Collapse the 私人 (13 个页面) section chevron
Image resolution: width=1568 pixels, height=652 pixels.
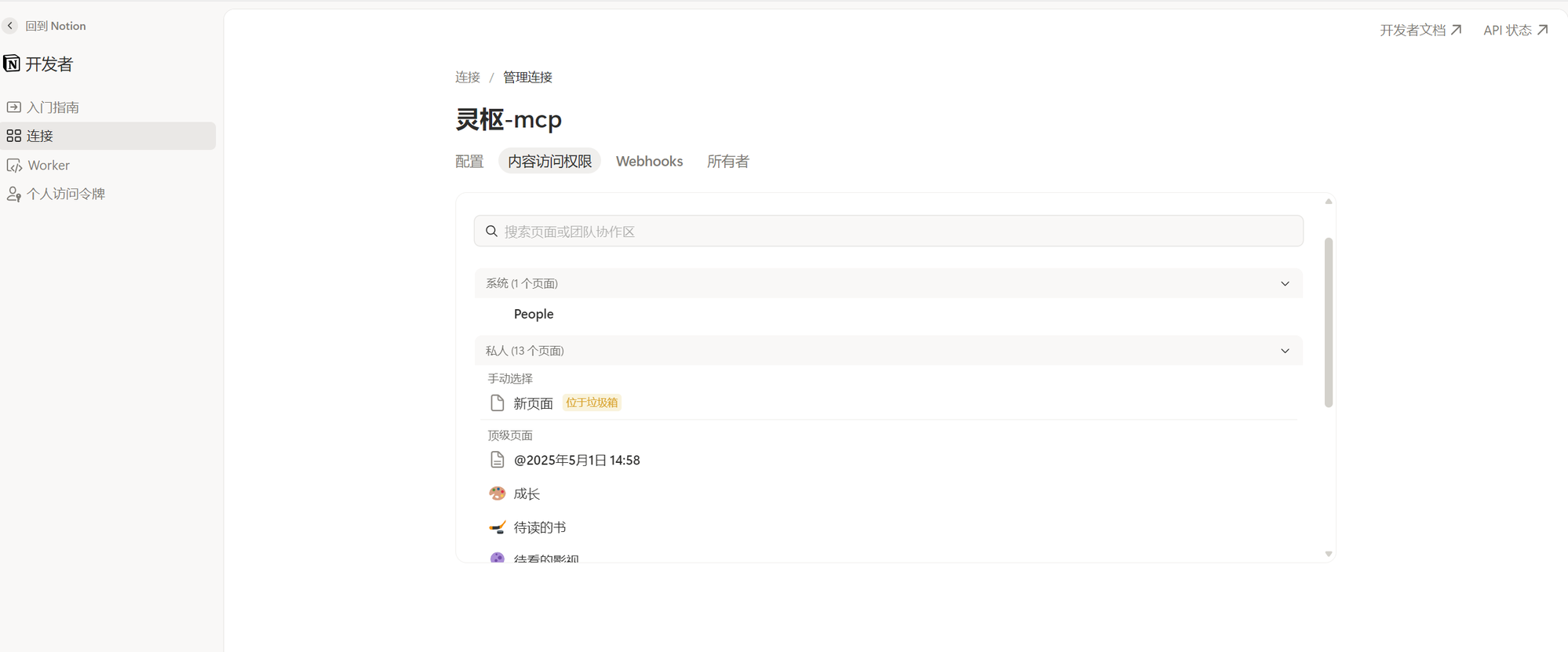(1285, 351)
